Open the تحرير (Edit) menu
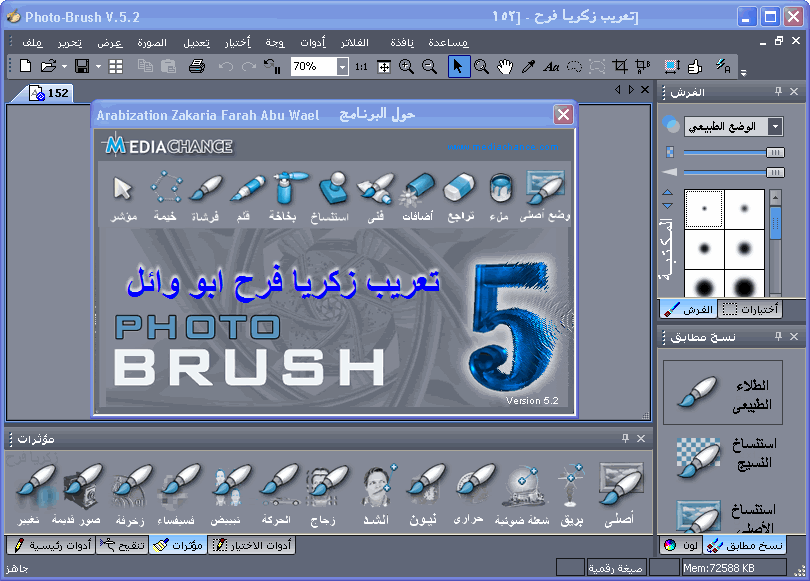Screen dimensions: 810x581 coord(70,42)
